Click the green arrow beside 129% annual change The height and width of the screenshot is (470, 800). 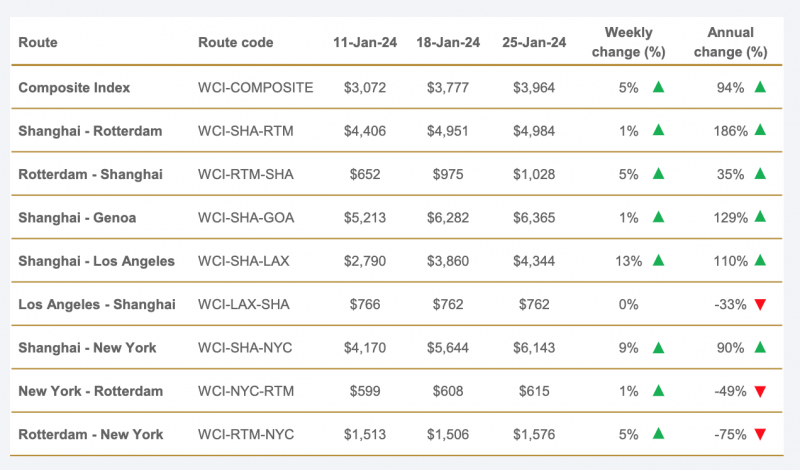click(x=760, y=217)
